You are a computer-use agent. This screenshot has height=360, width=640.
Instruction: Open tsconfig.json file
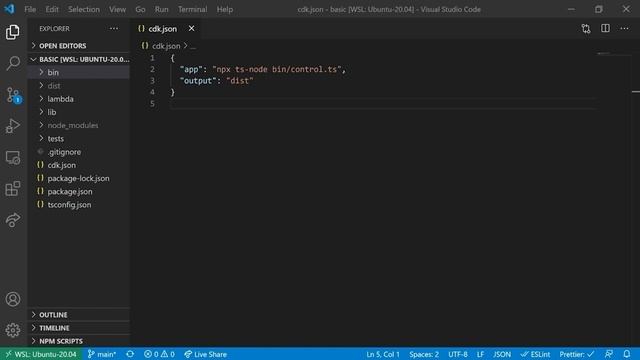coord(79,204)
